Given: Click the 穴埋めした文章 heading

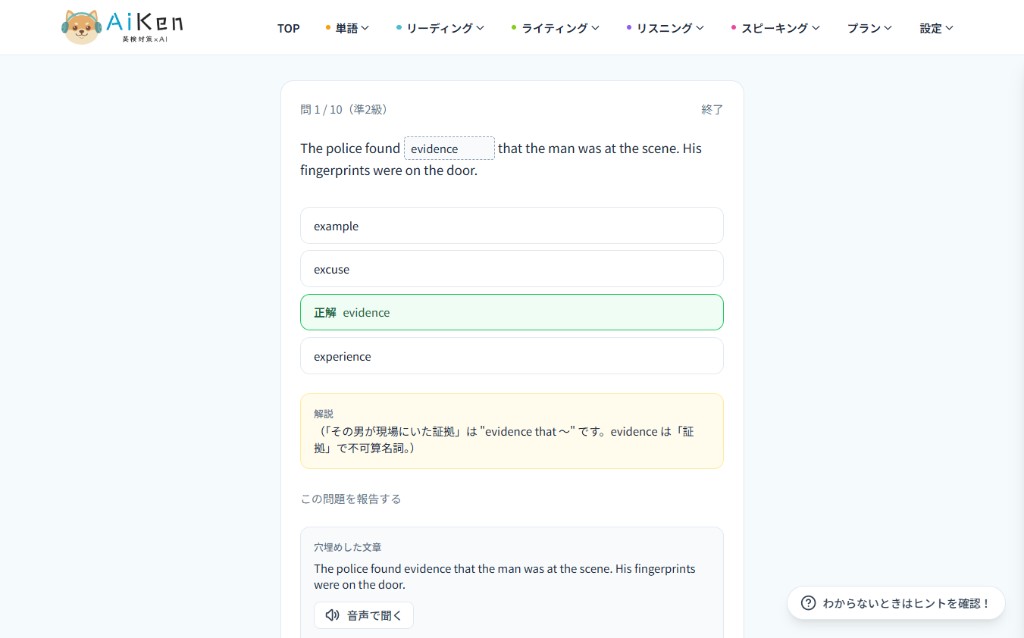Looking at the screenshot, I should [x=347, y=547].
